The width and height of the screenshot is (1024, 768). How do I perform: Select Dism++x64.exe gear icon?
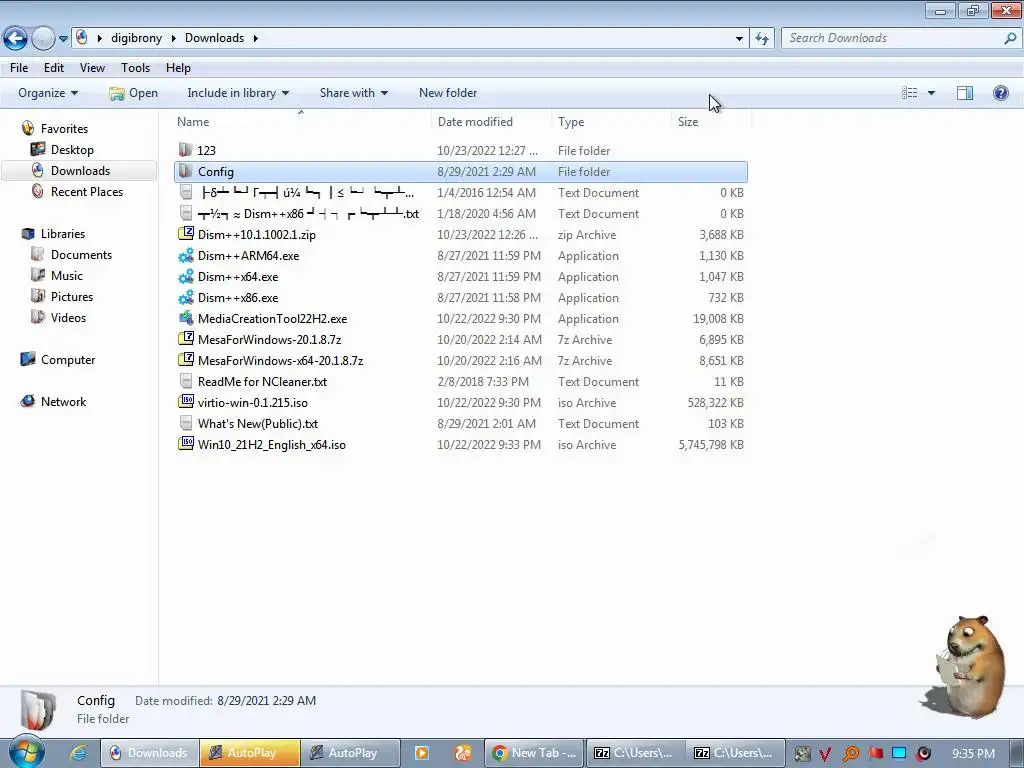pos(186,276)
